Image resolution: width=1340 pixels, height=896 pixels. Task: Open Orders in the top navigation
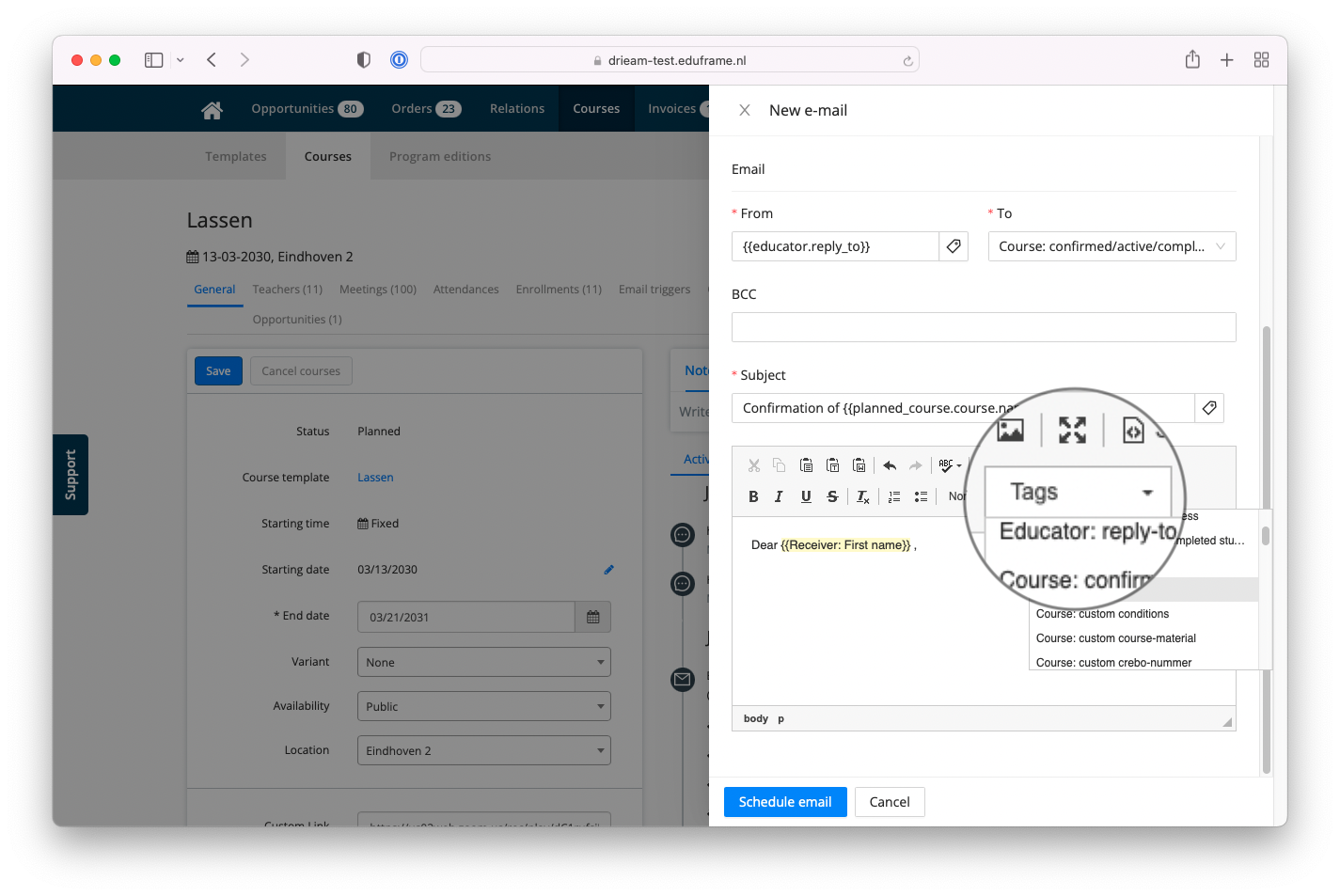tap(426, 108)
